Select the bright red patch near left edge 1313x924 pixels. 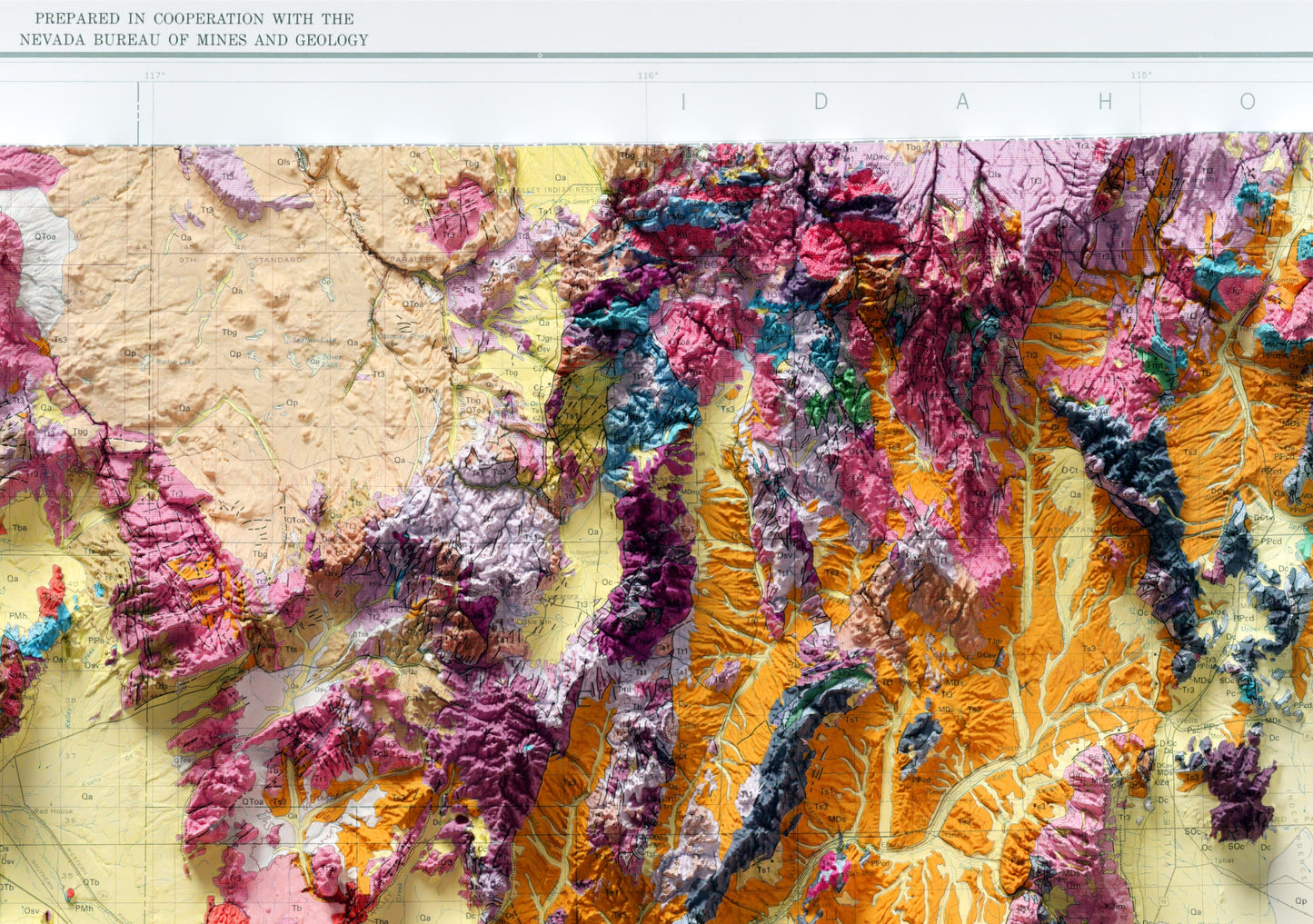coord(52,591)
